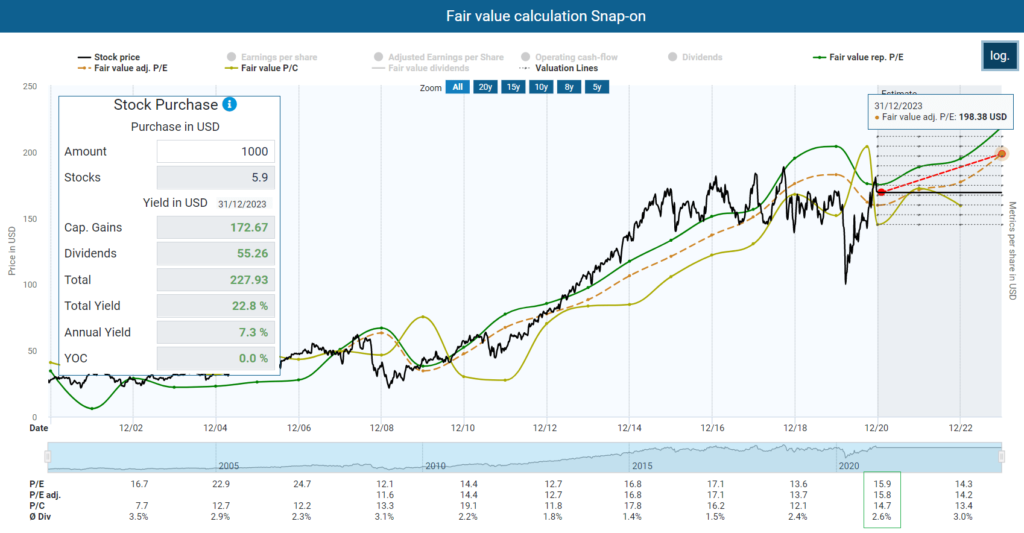The width and height of the screenshot is (1024, 533).
Task: Toggle Fair value adj. P/E legend series
Action: (x=123, y=68)
